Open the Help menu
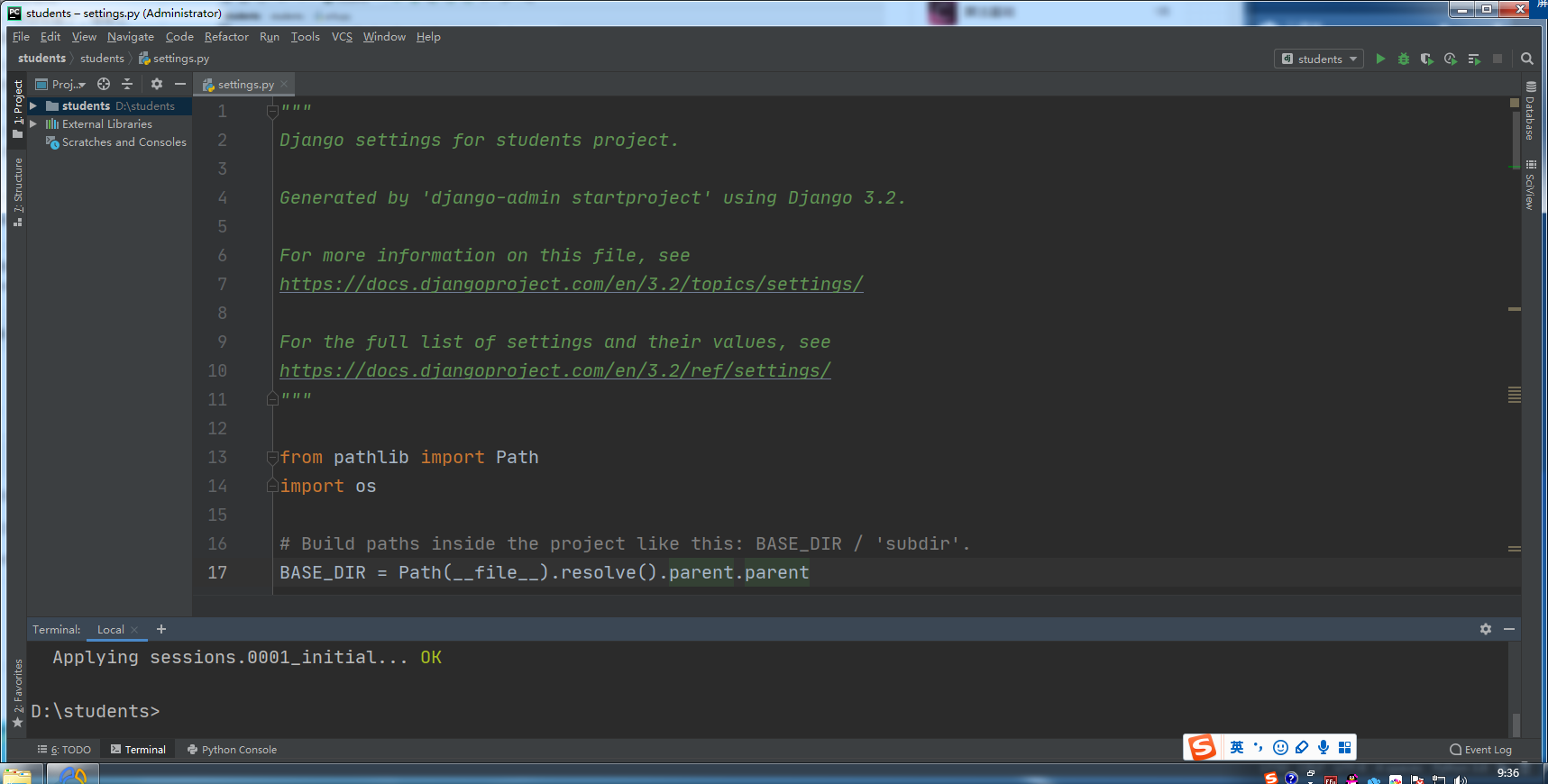The width and height of the screenshot is (1548, 784). (x=428, y=37)
